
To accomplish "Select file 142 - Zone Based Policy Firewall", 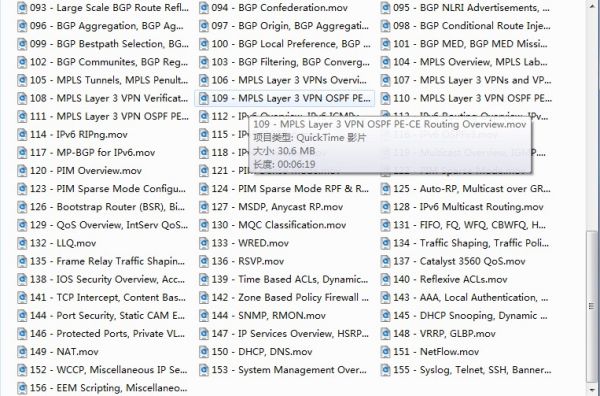I will pos(284,298).
